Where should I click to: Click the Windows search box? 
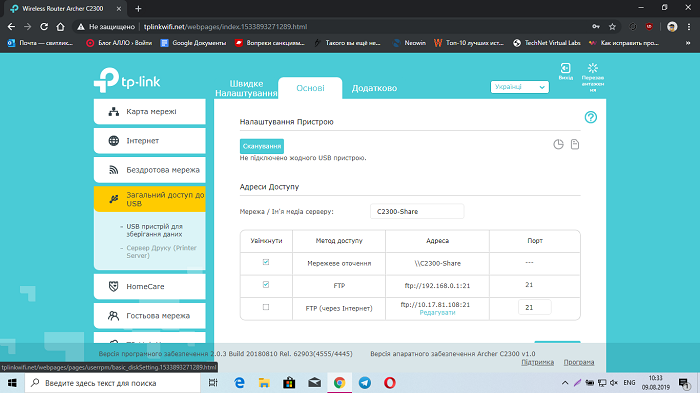112,383
